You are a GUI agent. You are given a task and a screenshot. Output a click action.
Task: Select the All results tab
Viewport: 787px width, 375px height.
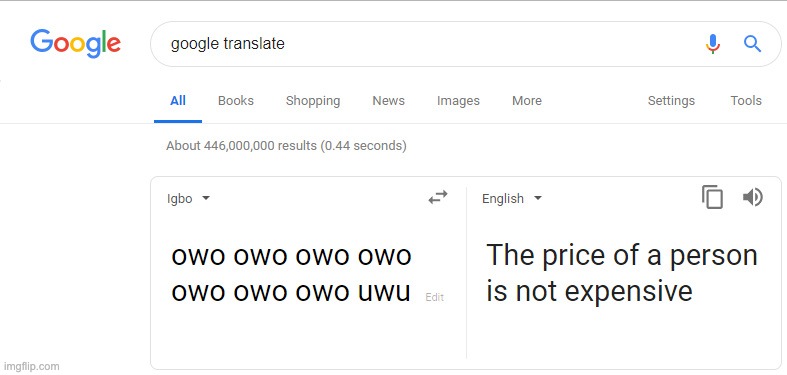pos(178,101)
